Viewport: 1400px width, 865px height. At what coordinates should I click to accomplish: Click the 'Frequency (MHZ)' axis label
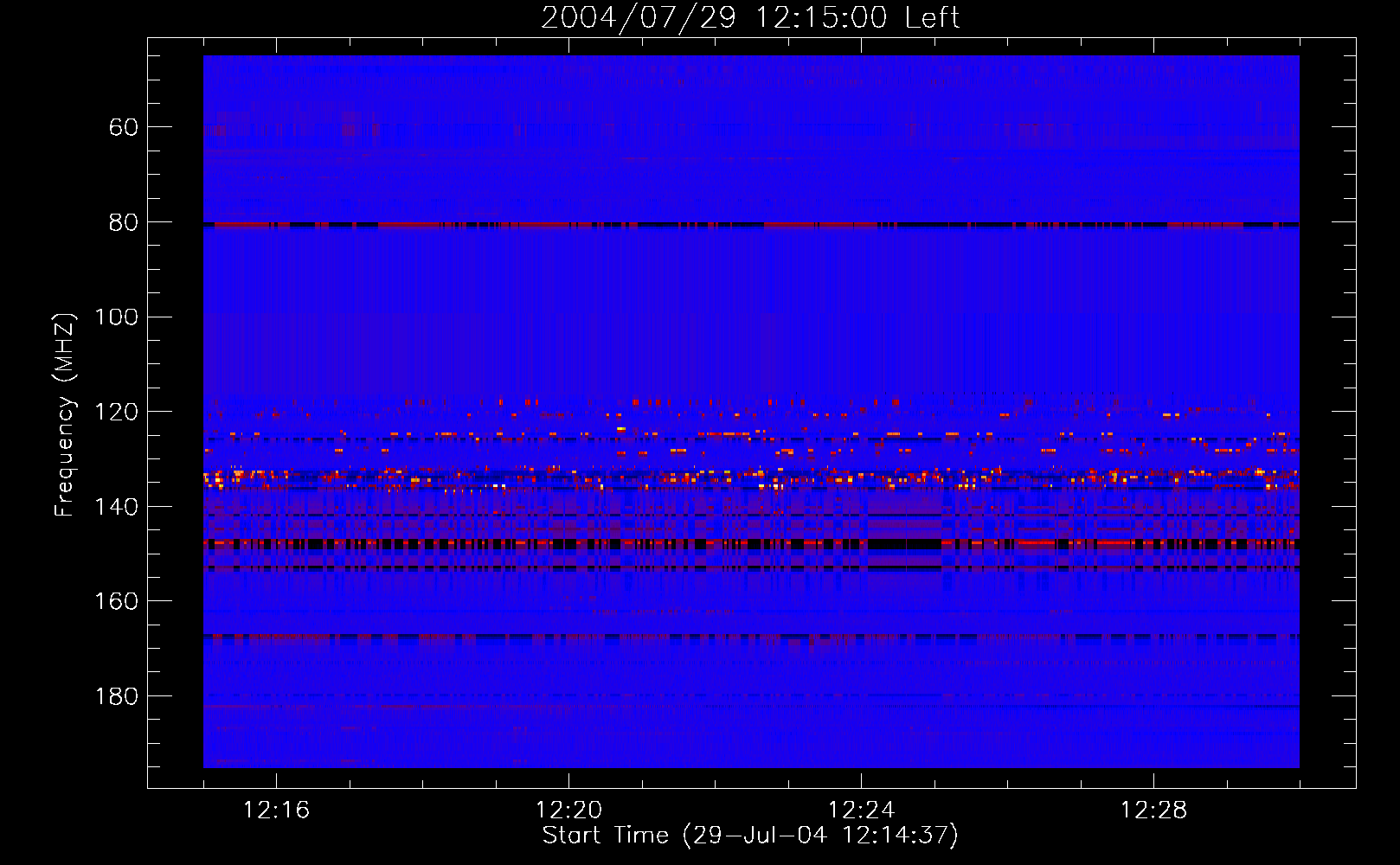(x=65, y=414)
